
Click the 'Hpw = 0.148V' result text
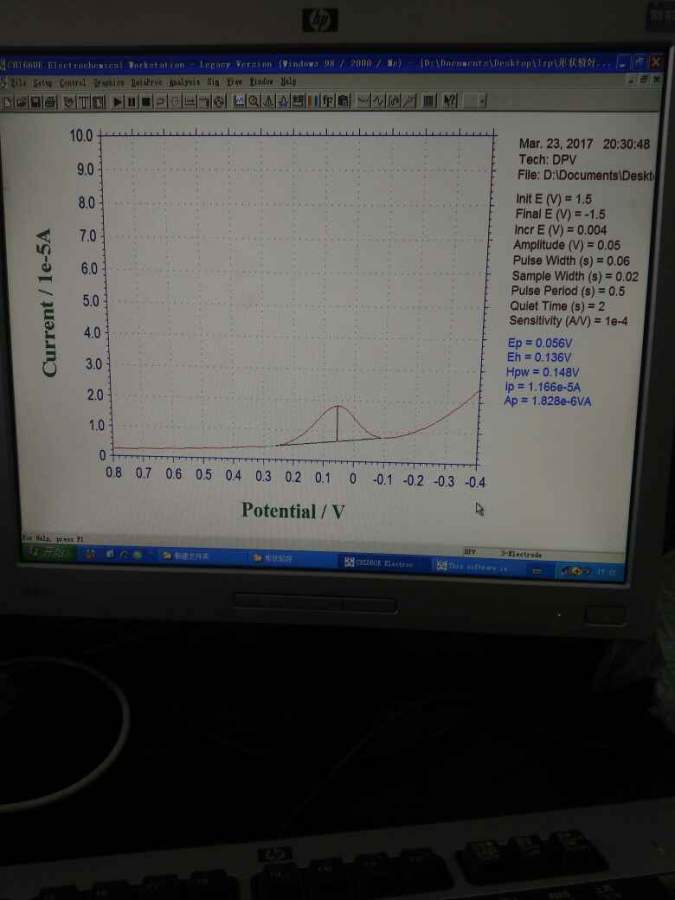click(x=542, y=372)
